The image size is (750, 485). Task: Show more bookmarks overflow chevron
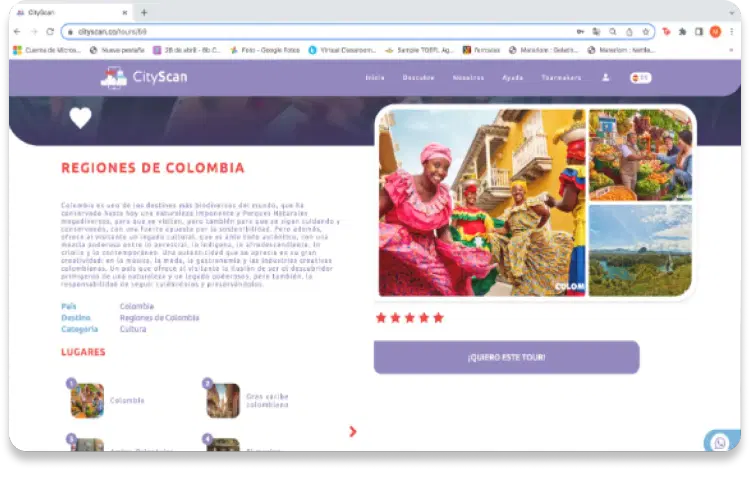(731, 50)
